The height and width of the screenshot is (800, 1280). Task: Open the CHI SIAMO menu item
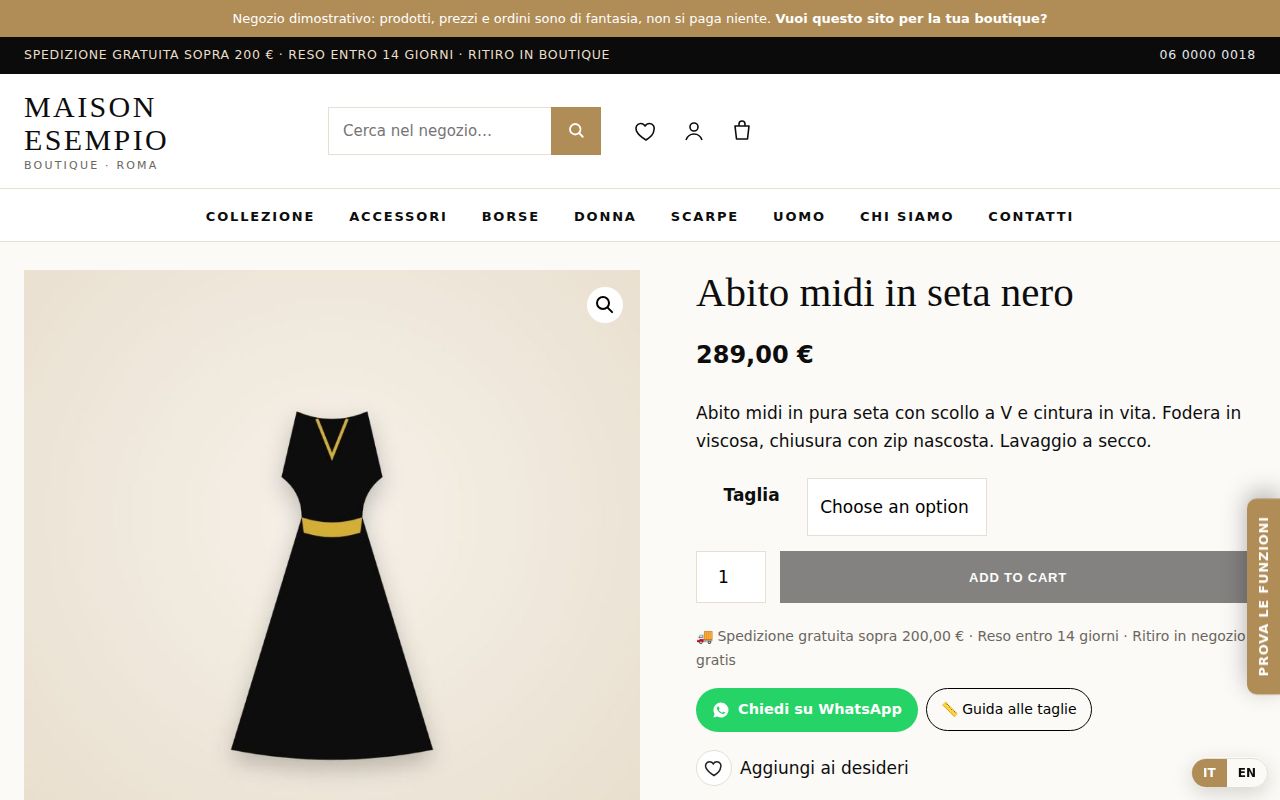coord(907,216)
